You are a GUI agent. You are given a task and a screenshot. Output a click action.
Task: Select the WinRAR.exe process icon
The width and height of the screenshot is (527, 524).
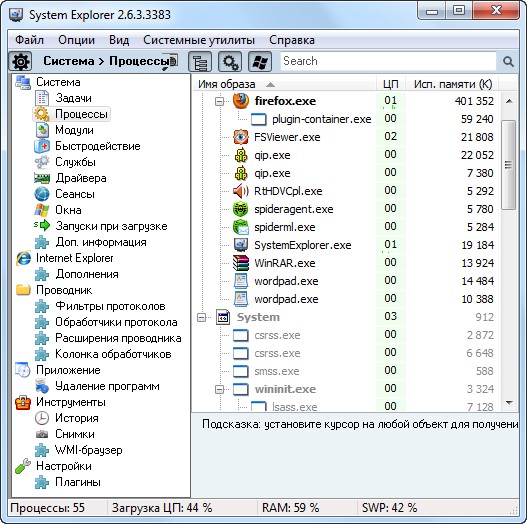[241, 263]
